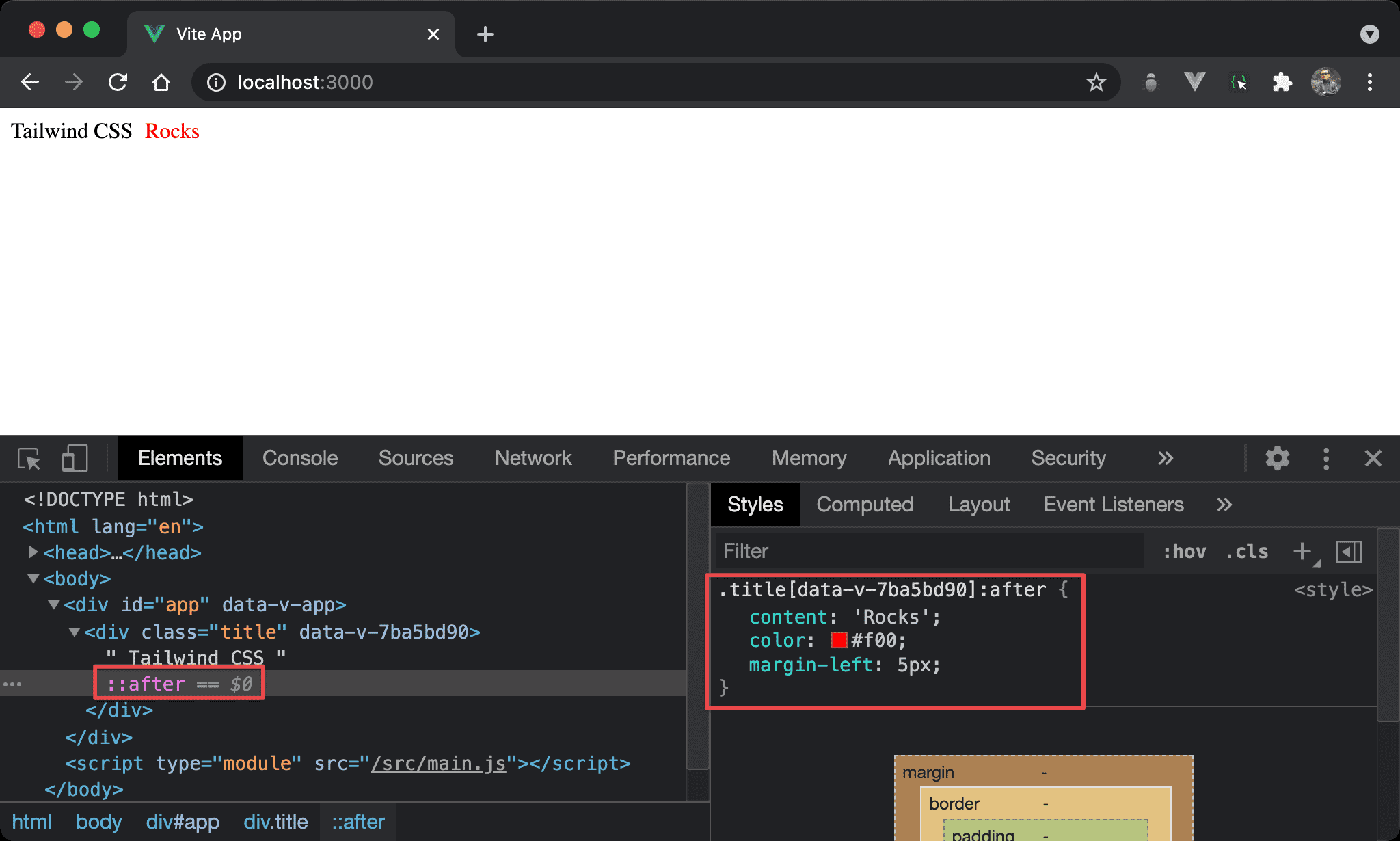Toggle the computed styles sidebar pane
The height and width of the screenshot is (841, 1400).
point(1349,551)
